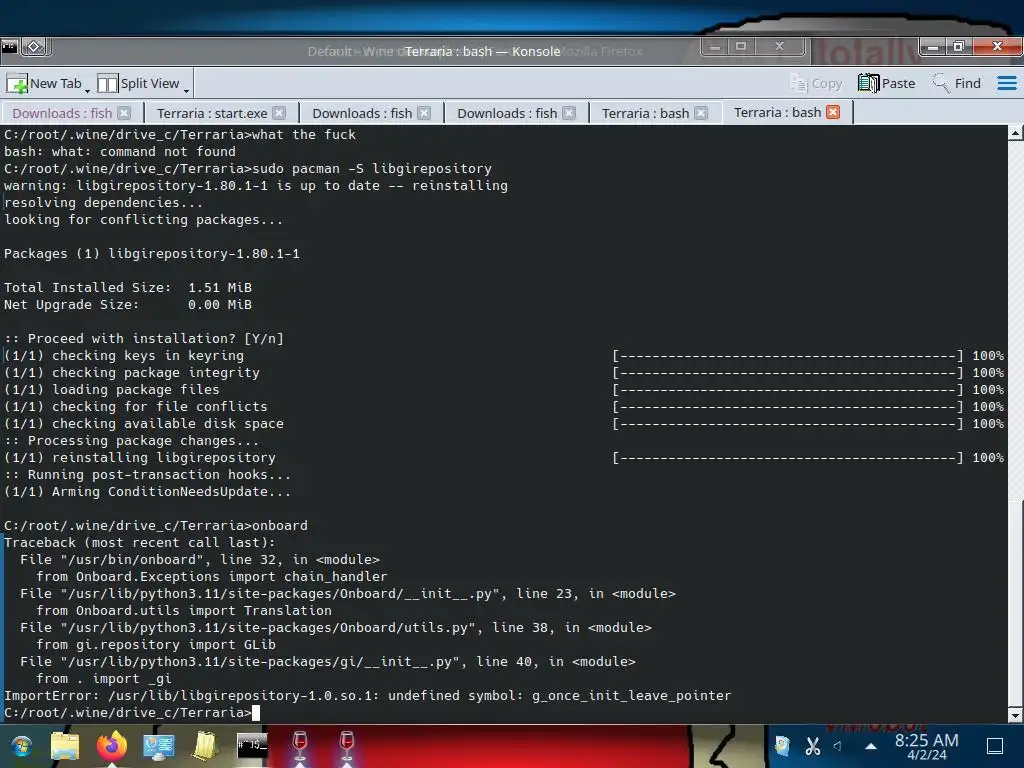Click the 'Total Installed Size: 1.51 MiB' line
This screenshot has height=768, width=1024.
pyautogui.click(x=128, y=288)
